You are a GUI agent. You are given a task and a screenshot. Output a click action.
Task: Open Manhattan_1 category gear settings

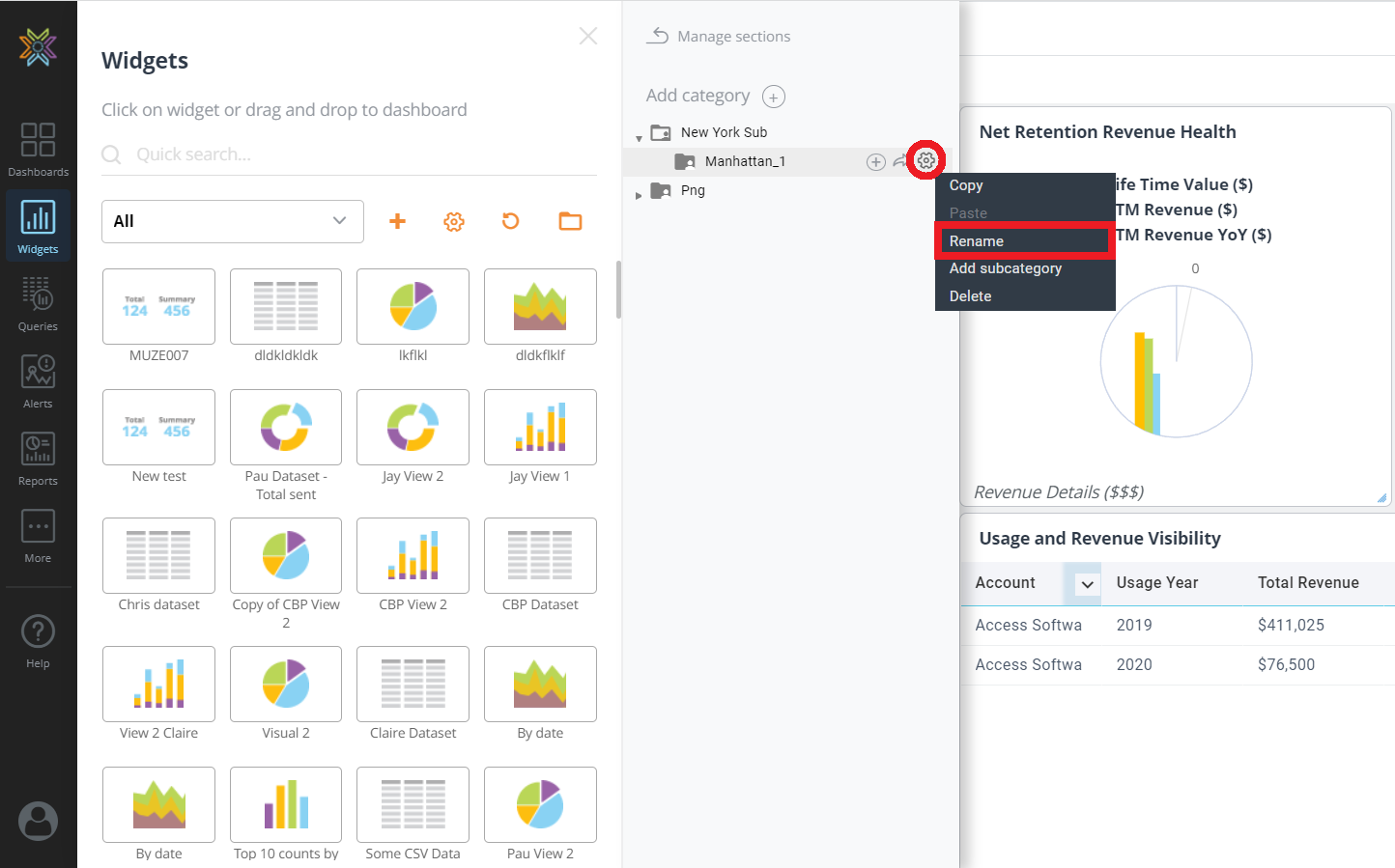(x=926, y=160)
